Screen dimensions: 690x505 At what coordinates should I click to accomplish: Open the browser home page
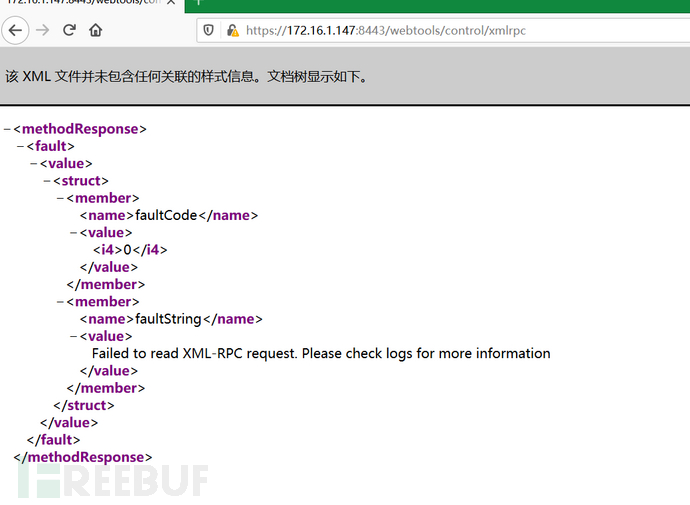coord(95,30)
